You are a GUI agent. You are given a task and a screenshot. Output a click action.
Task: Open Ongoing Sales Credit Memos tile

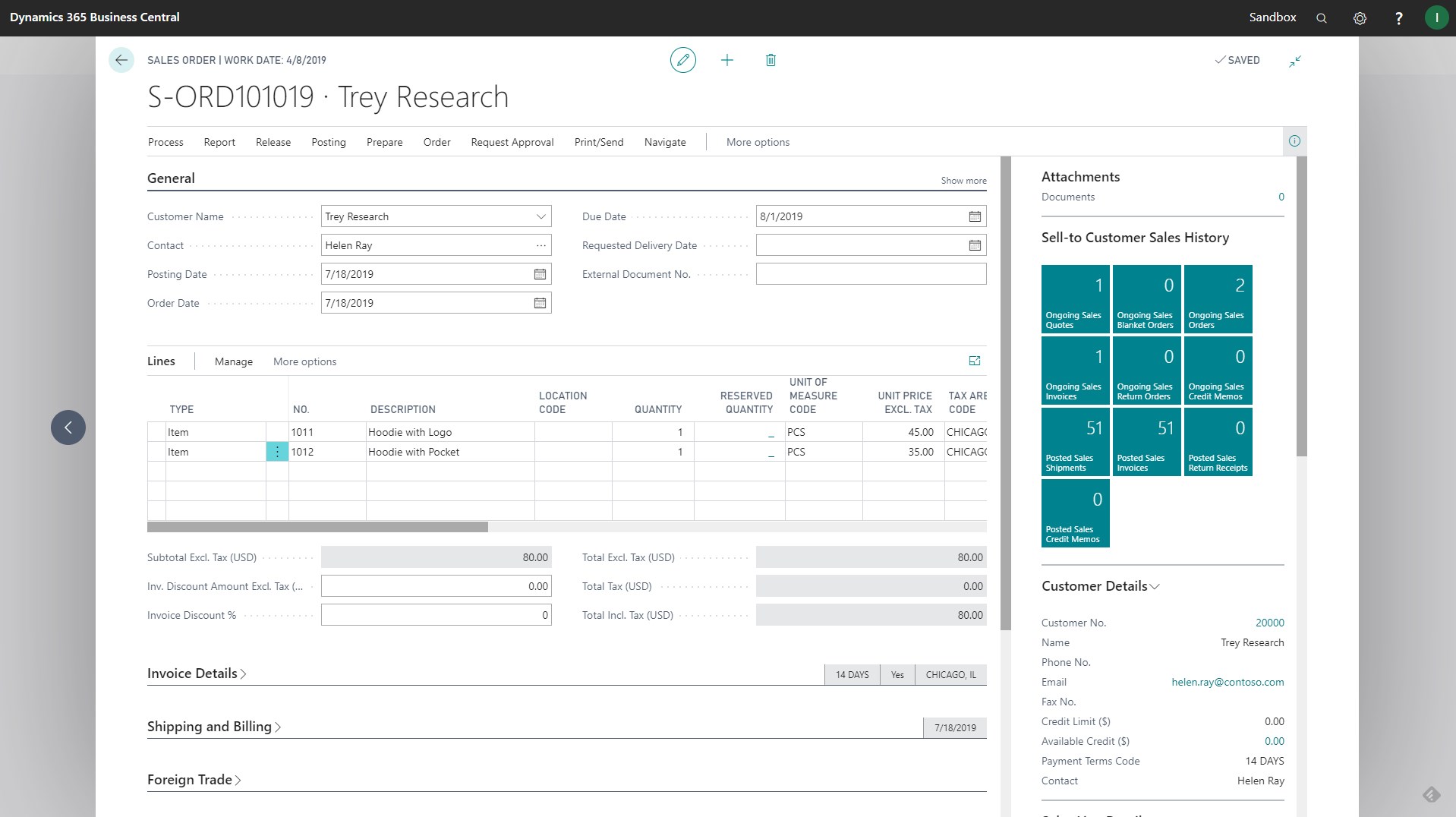(1218, 371)
